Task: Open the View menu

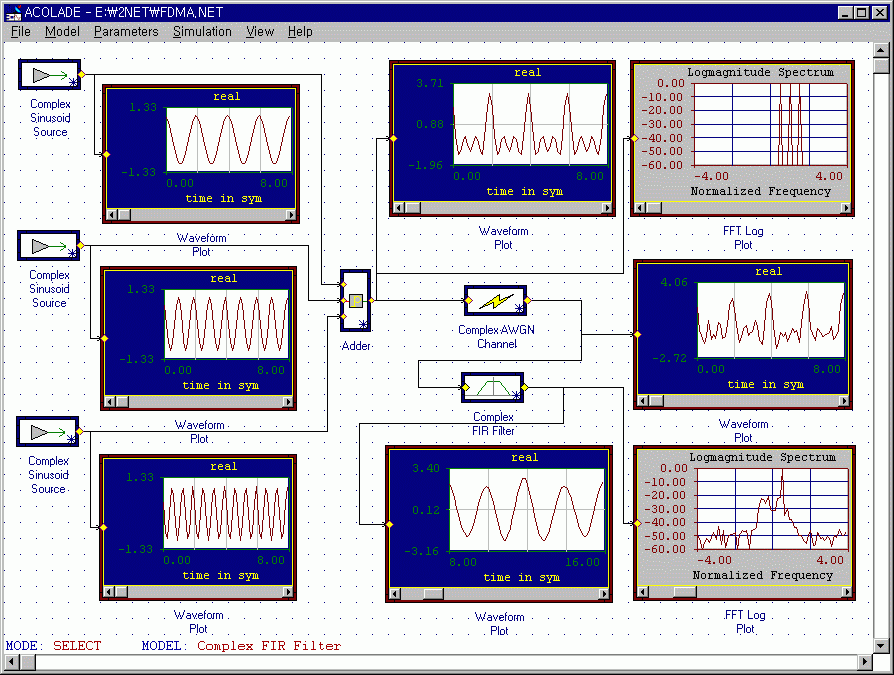Action: coord(260,31)
